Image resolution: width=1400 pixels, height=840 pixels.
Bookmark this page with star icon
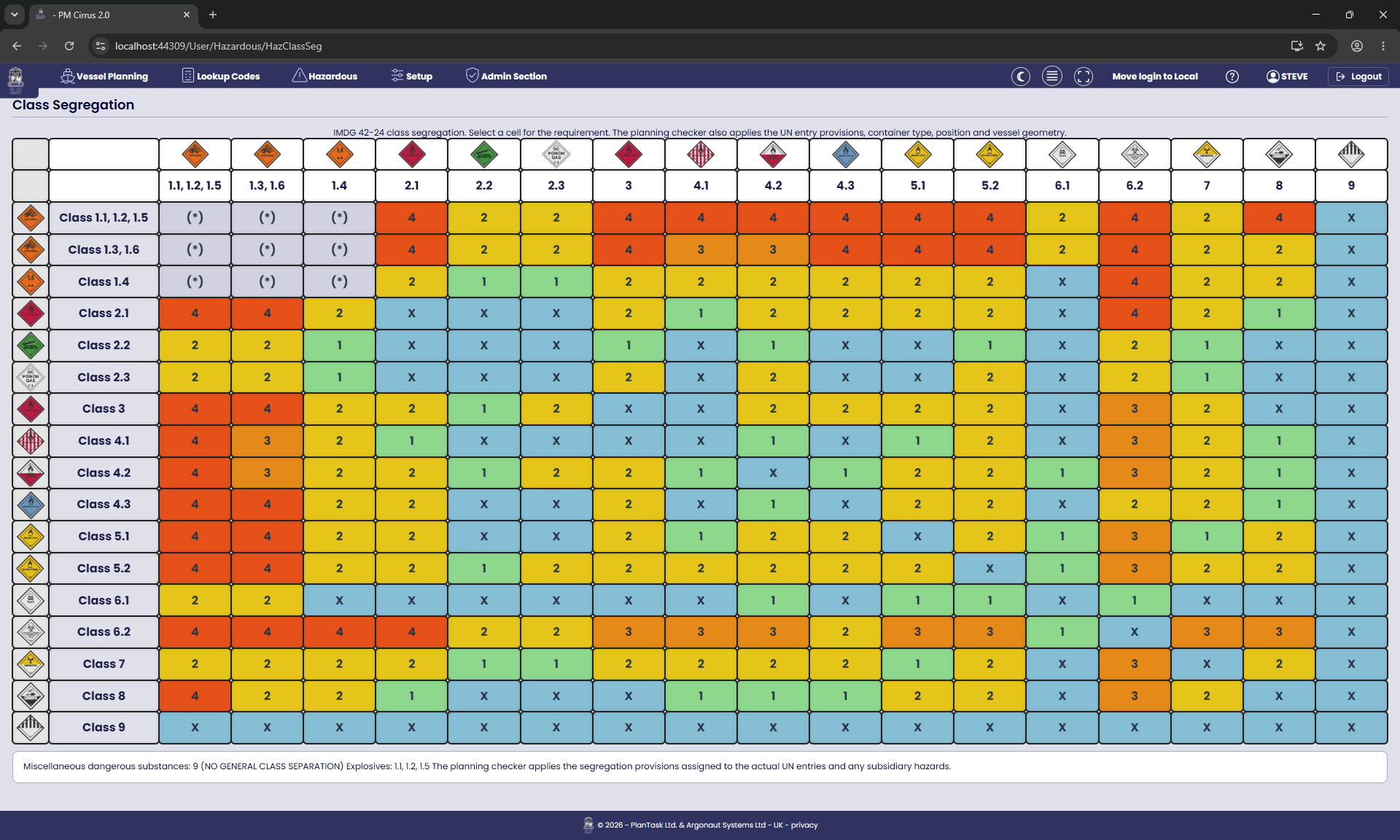1321,46
